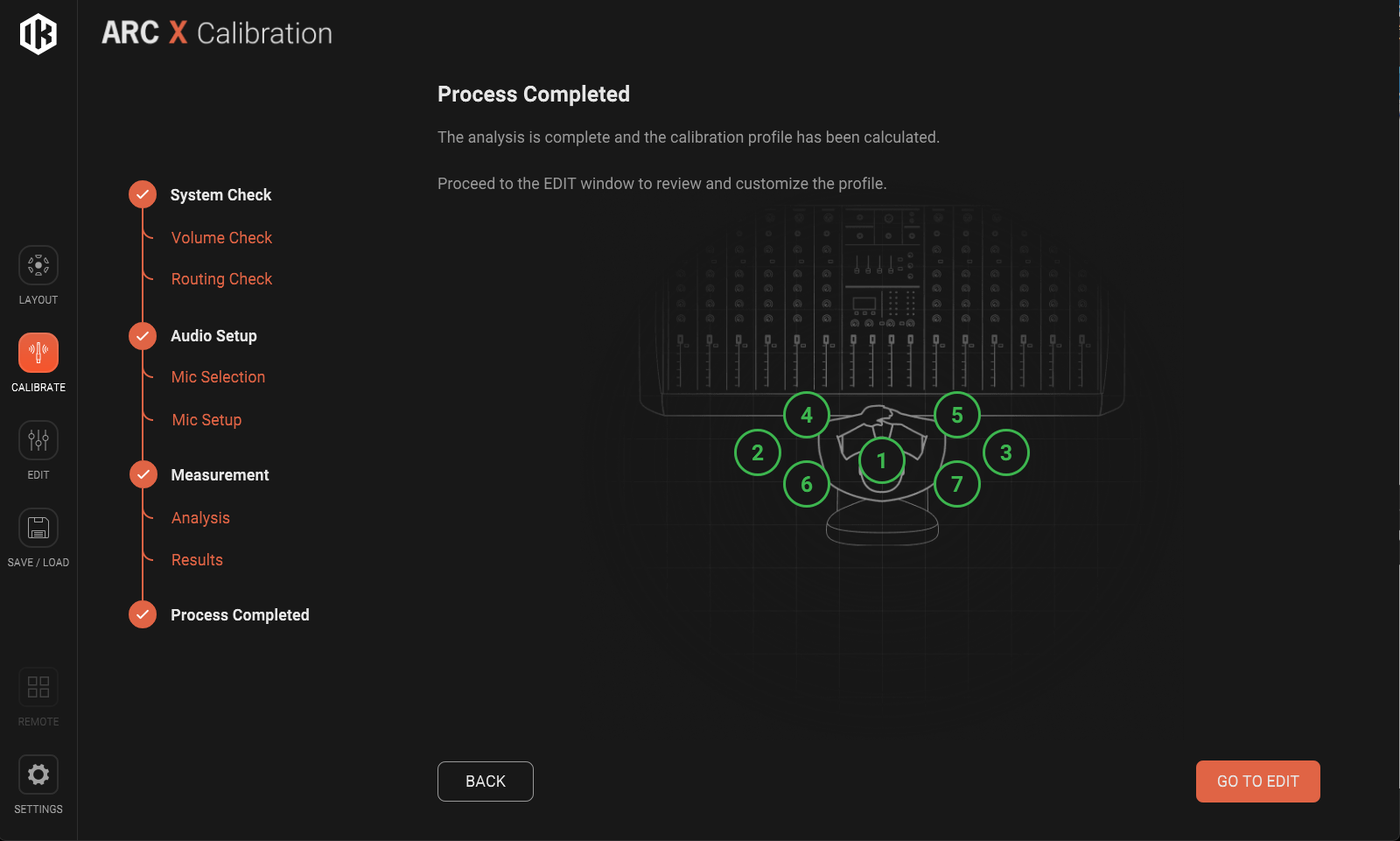This screenshot has height=841, width=1400.
Task: Select the Calibrate microphone icon
Action: (38, 353)
